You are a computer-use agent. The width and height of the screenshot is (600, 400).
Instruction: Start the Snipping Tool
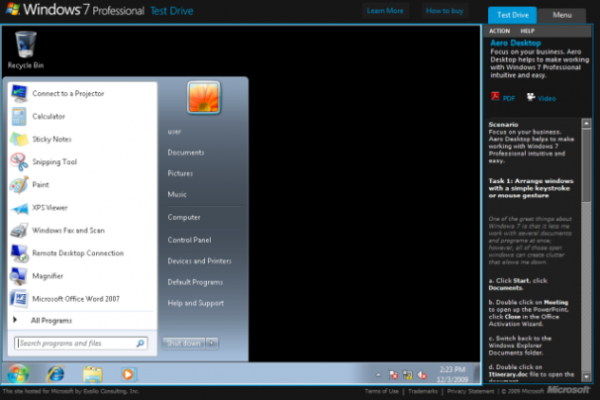pyautogui.click(x=54, y=162)
